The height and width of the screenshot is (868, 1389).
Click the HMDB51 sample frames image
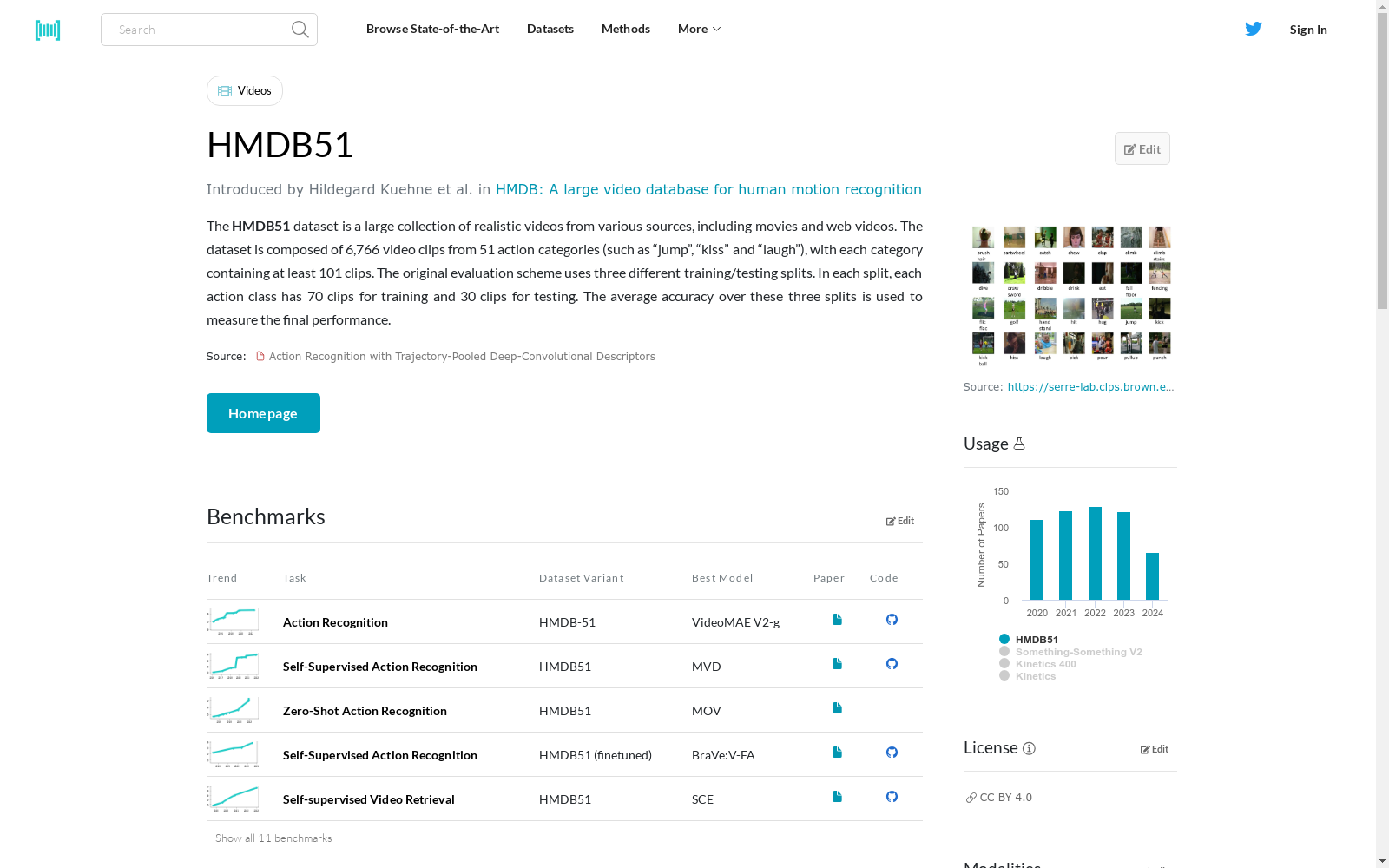[1070, 296]
